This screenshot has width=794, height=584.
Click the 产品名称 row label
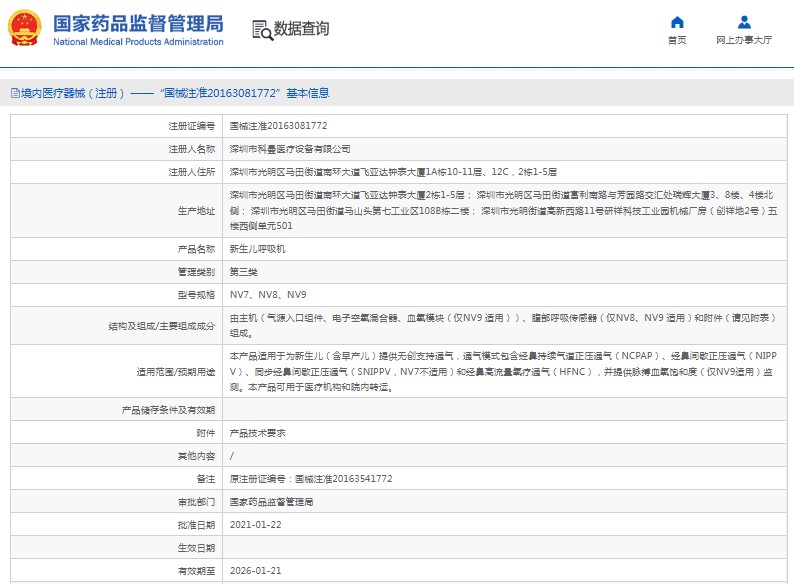(196, 249)
